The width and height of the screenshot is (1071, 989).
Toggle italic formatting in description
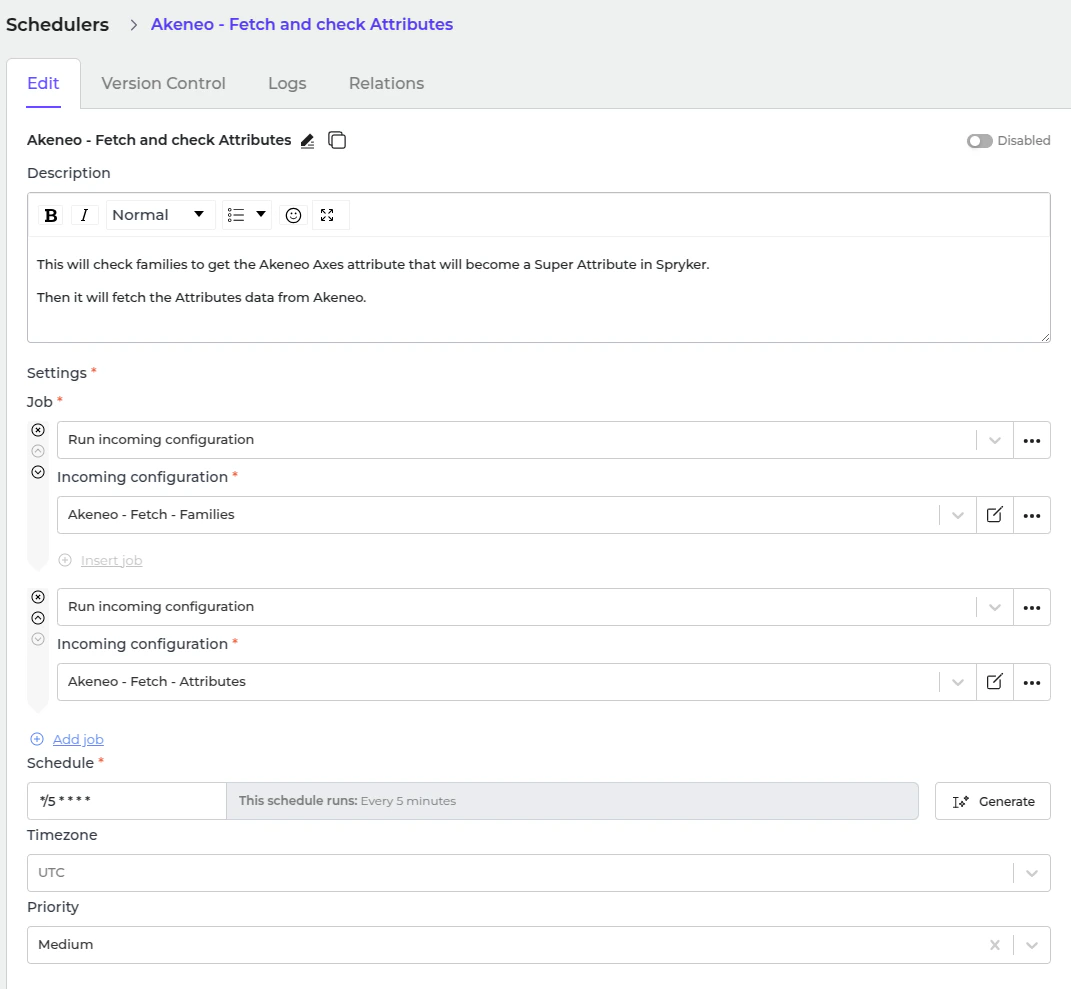[x=84, y=215]
